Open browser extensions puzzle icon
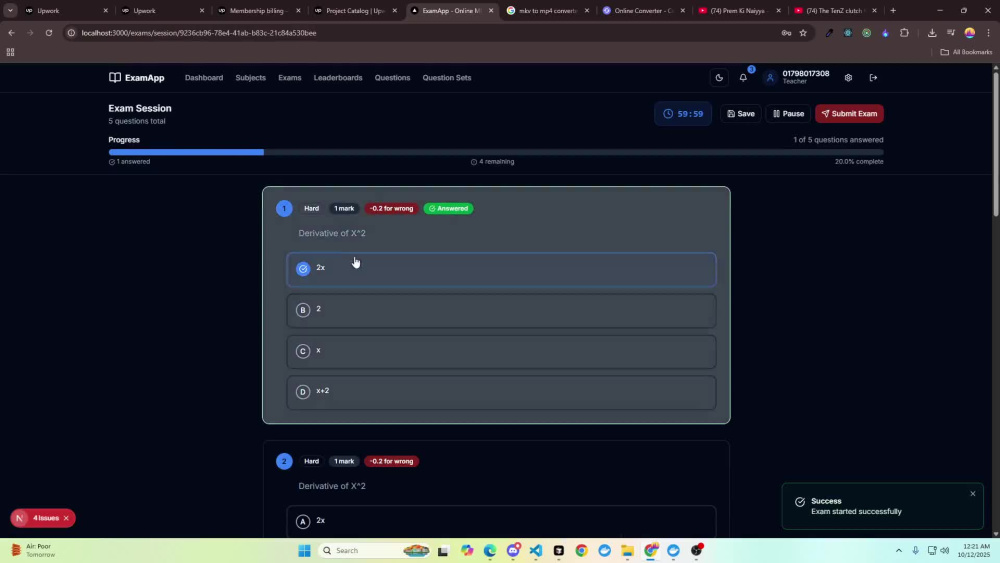 pyautogui.click(x=904, y=33)
